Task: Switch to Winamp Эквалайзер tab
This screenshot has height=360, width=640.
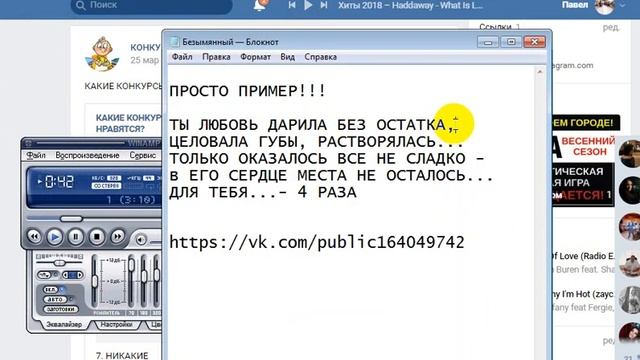Action: tap(64, 324)
